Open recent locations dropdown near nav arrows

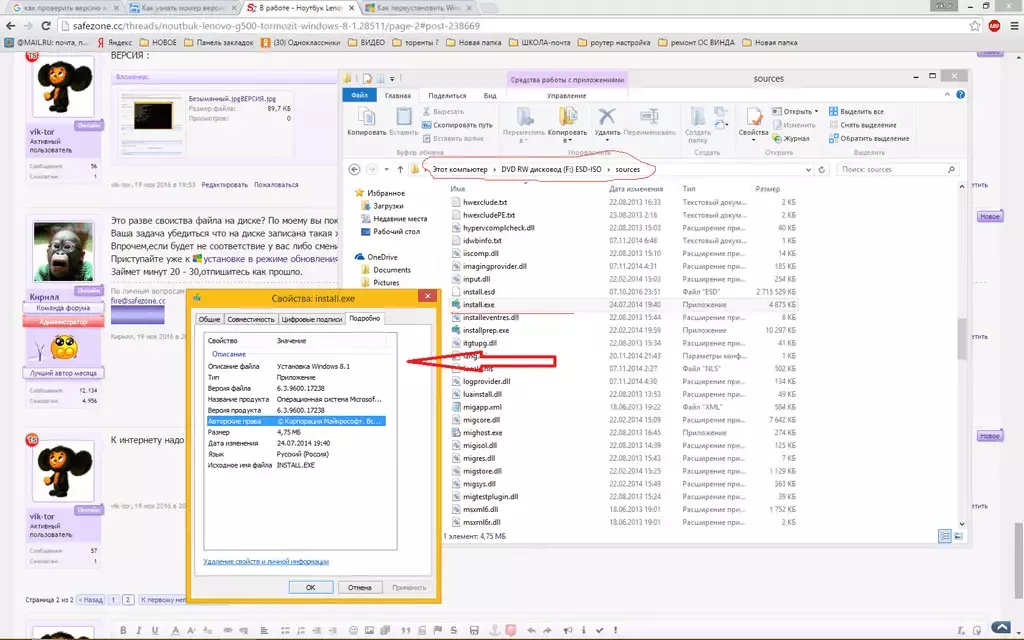[386, 170]
